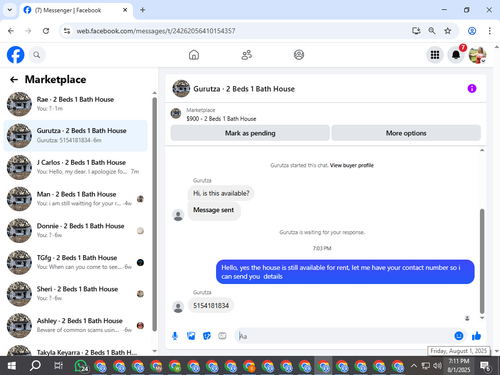500x375 pixels.
Task: Open a new browser tab
Action: 142,10
